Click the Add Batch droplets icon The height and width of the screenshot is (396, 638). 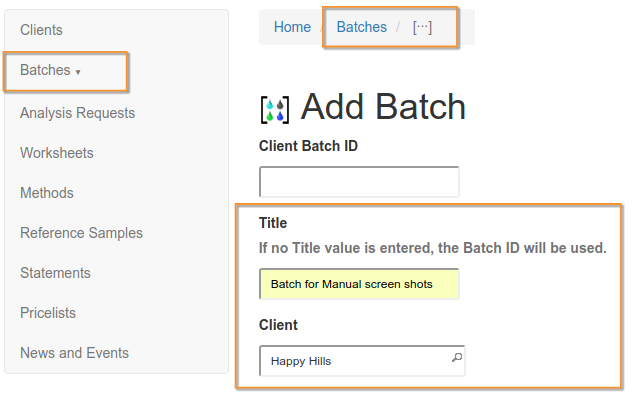click(x=275, y=110)
